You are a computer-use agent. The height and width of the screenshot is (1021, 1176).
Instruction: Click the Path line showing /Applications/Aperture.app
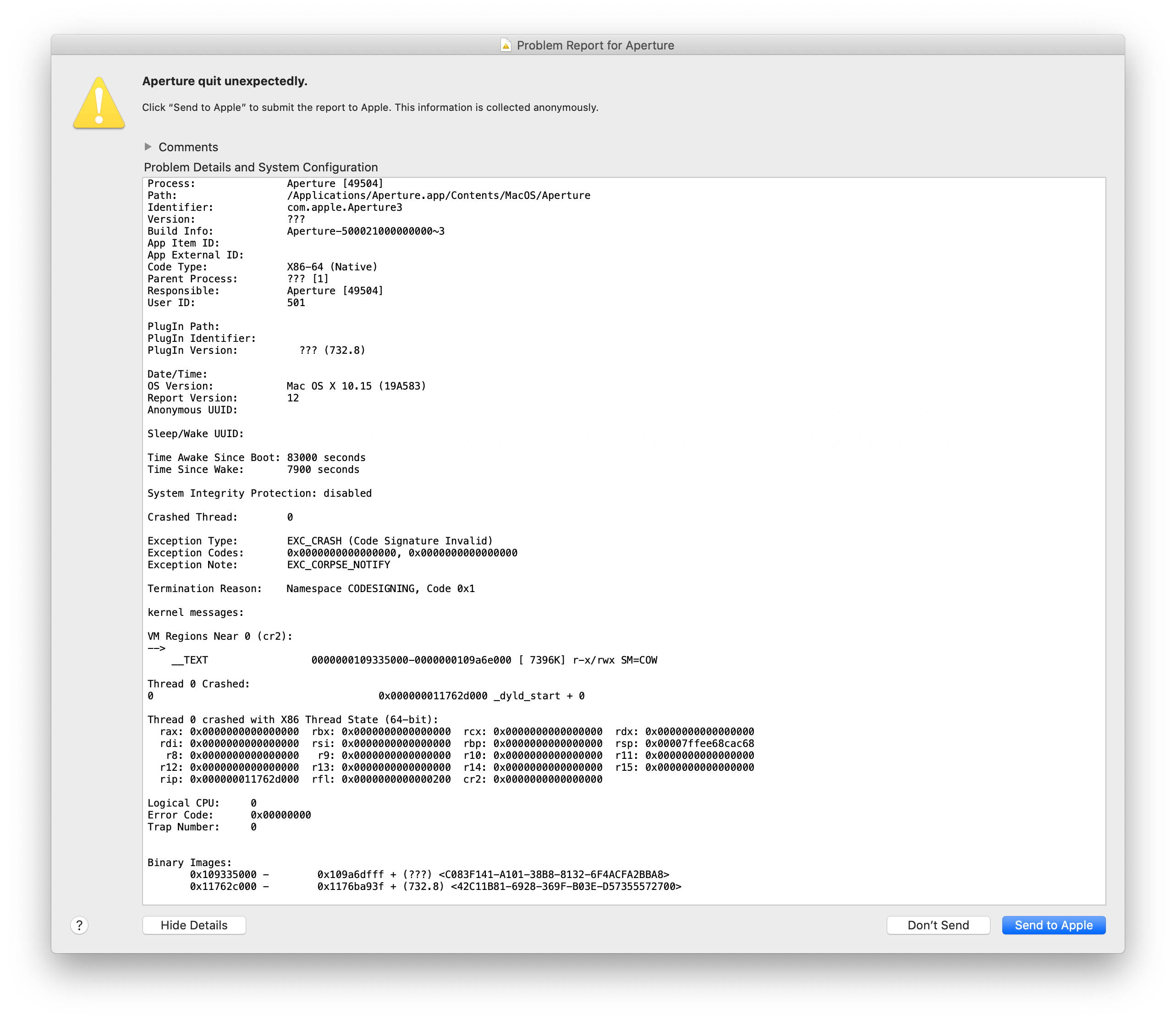click(368, 195)
